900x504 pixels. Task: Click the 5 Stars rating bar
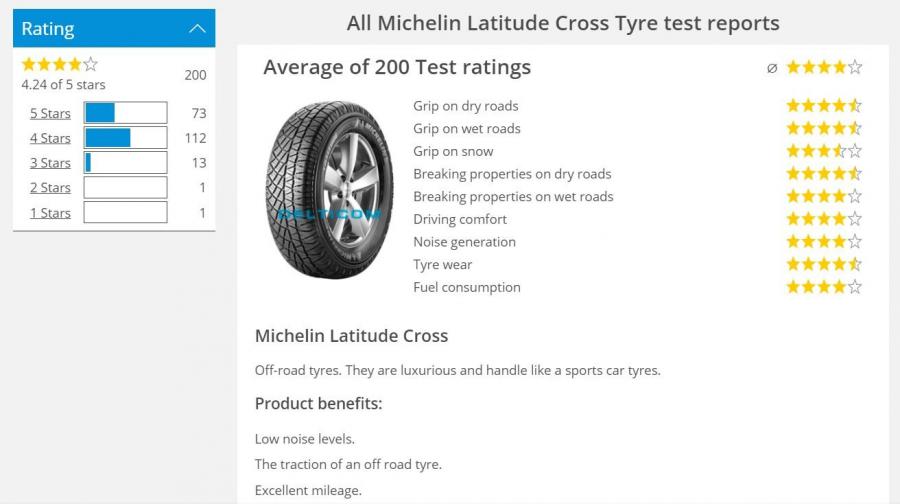125,113
